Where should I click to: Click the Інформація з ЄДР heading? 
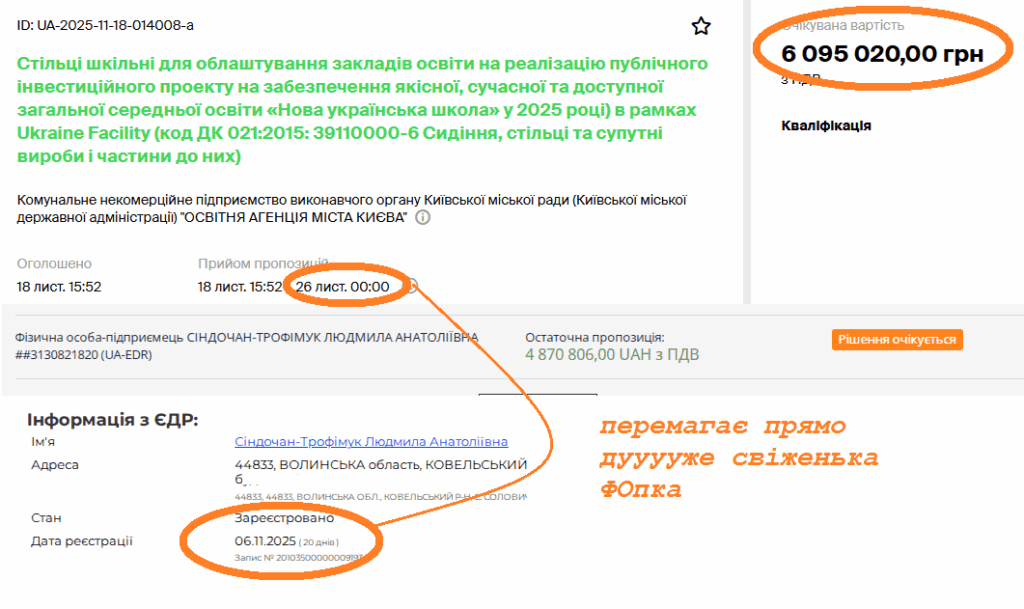[113, 419]
